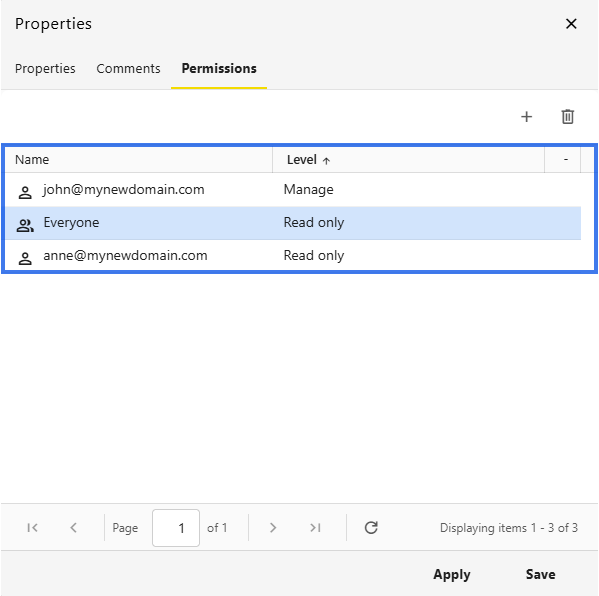This screenshot has height=596, width=599.
Task: Click the Apply button
Action: pos(452,574)
